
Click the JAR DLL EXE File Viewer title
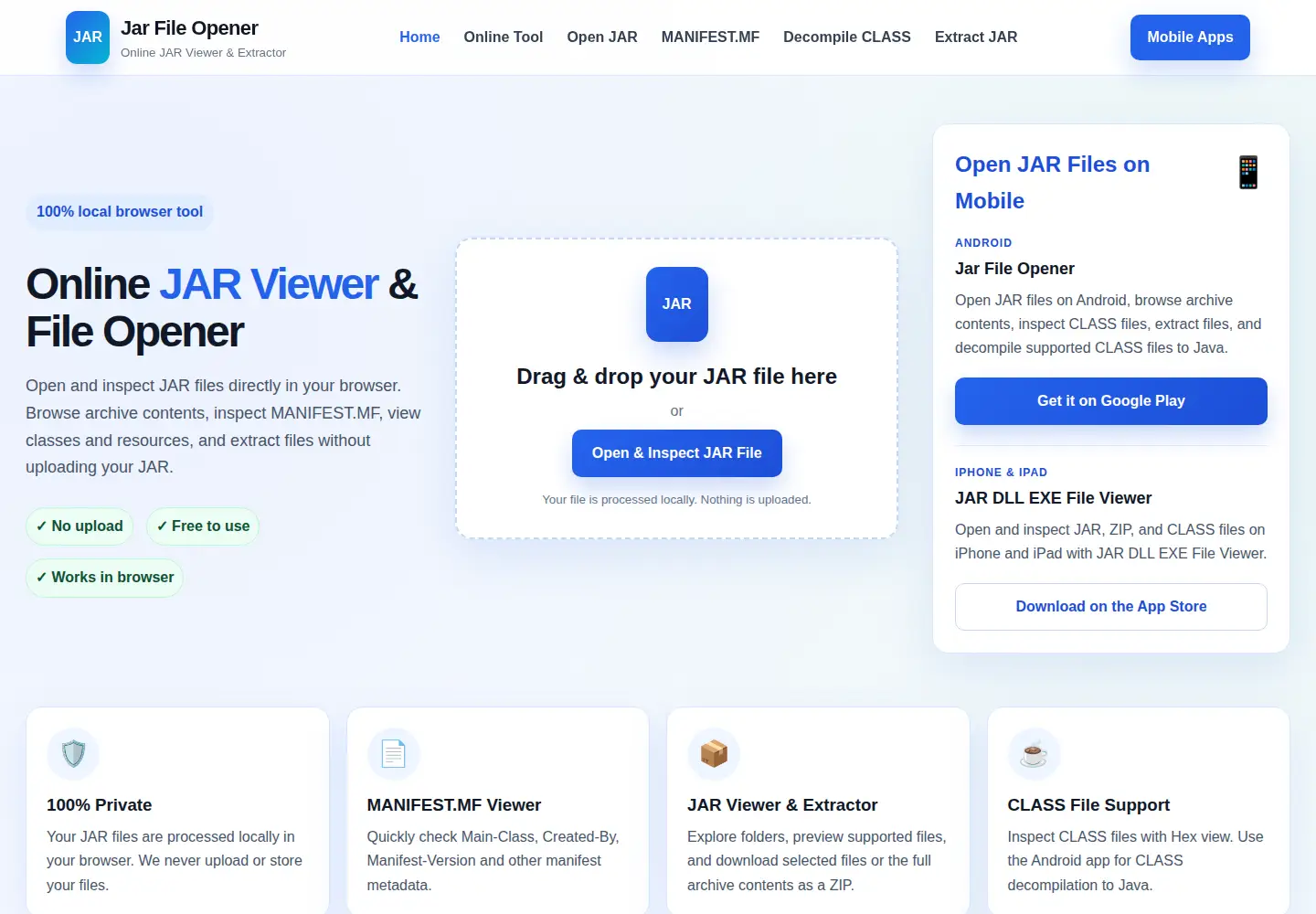coord(1053,498)
